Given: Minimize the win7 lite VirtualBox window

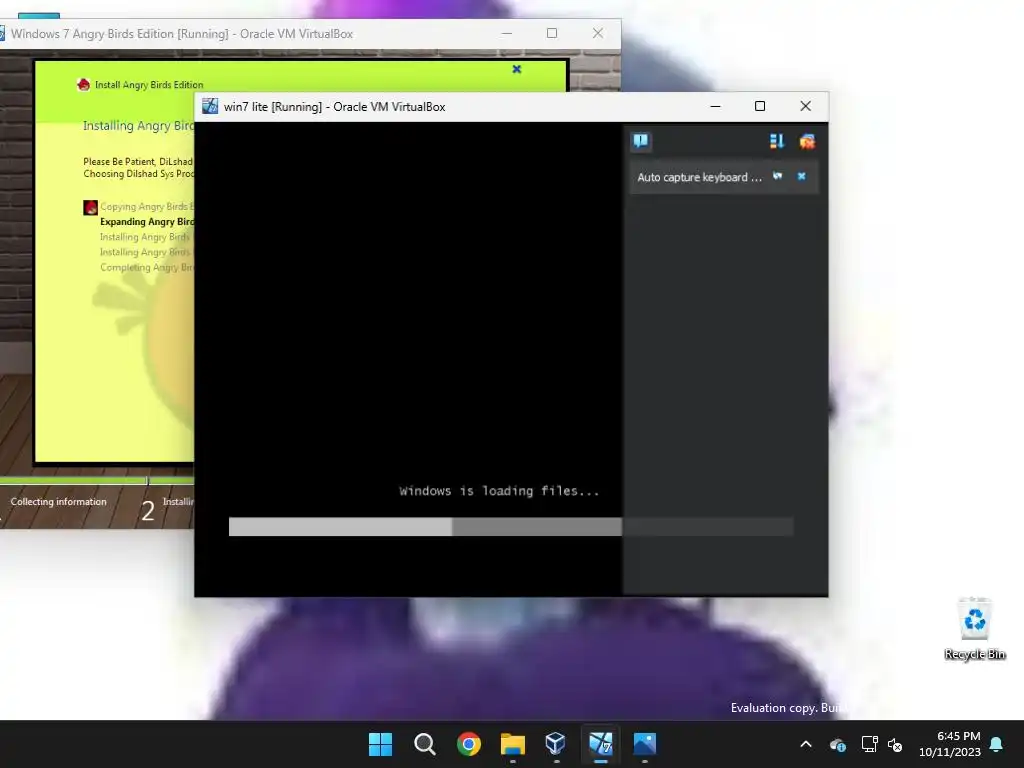Looking at the screenshot, I should pos(716,106).
